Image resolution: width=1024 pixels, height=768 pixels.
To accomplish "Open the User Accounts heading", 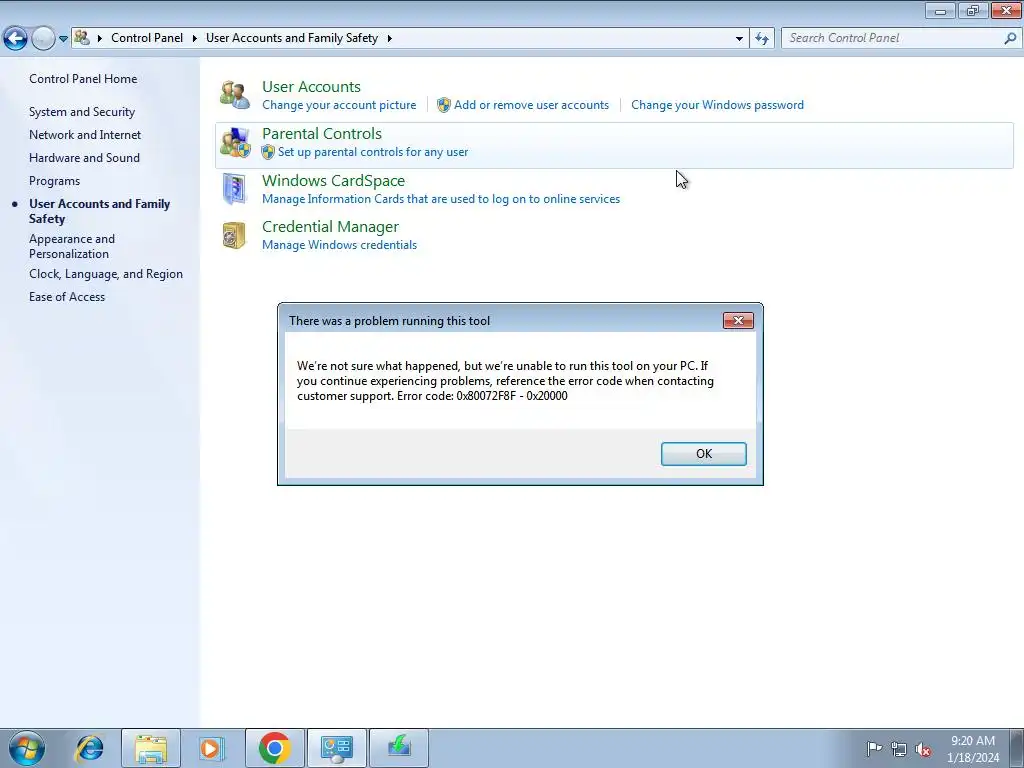I will tap(311, 86).
